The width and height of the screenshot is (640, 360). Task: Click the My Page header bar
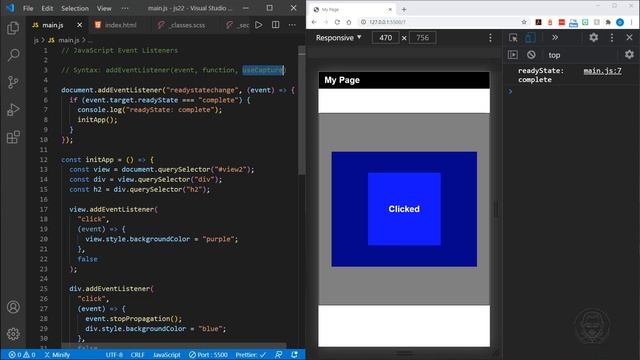(404, 80)
